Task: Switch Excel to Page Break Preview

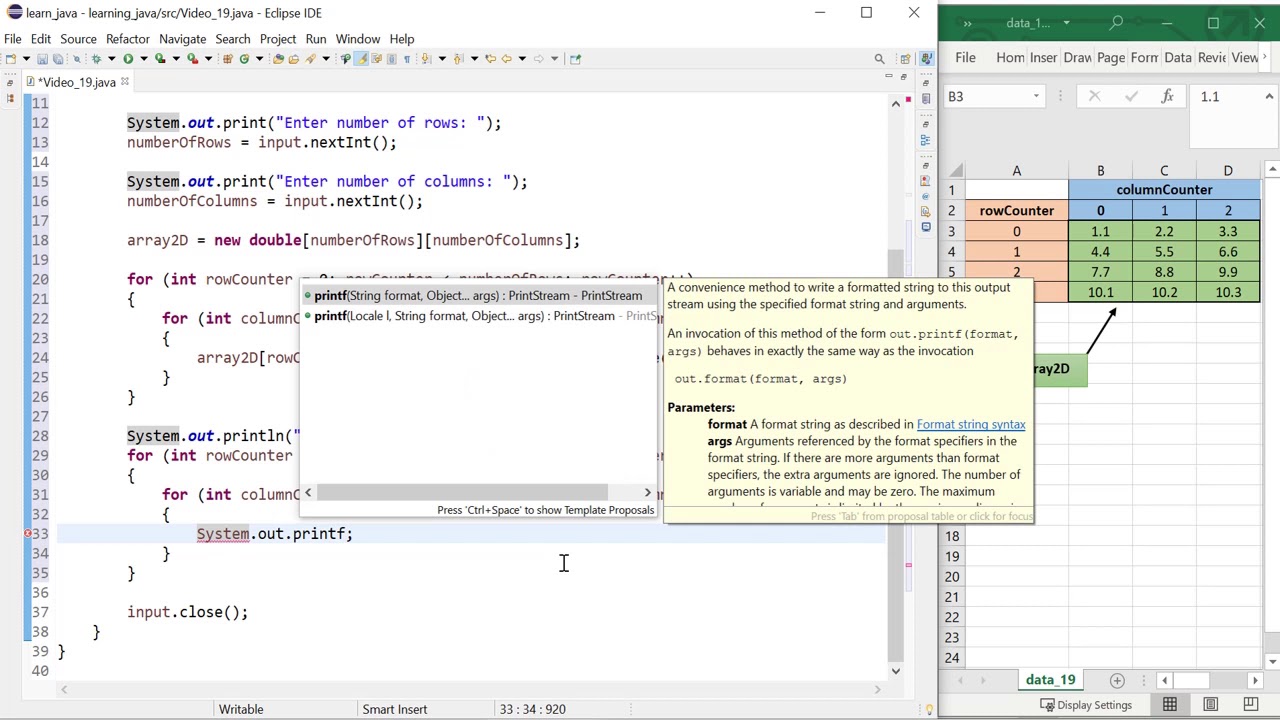Action: tap(1250, 705)
